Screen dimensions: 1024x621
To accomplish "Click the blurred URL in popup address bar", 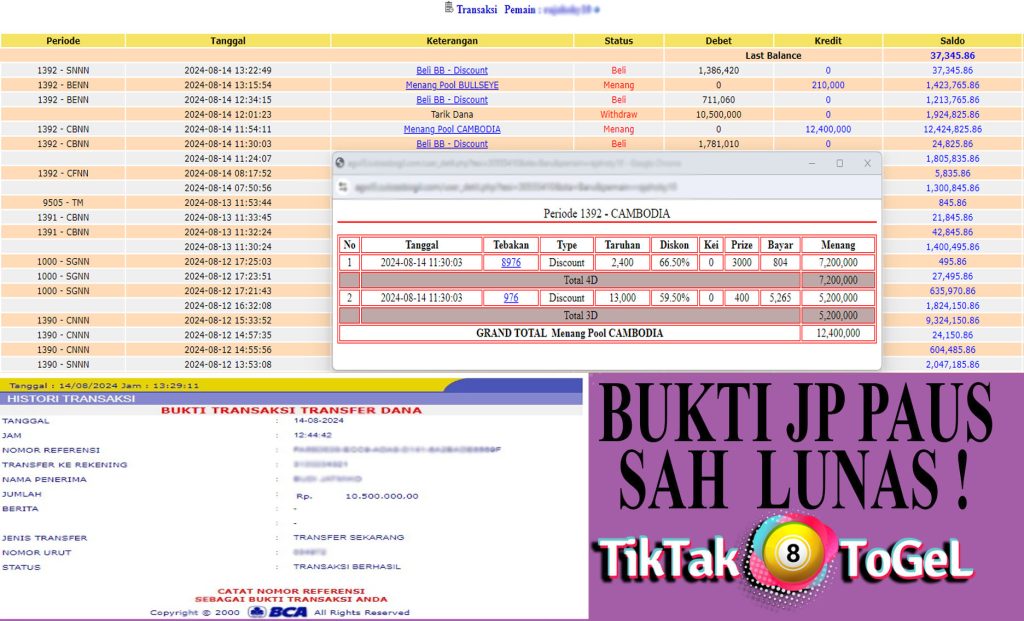I will (x=500, y=187).
